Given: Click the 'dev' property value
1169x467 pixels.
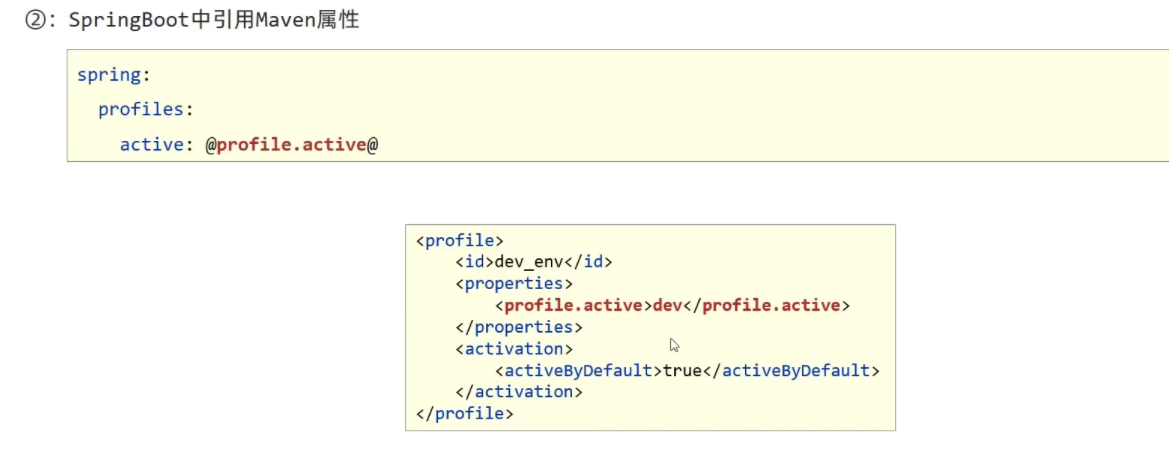Looking at the screenshot, I should [667, 305].
